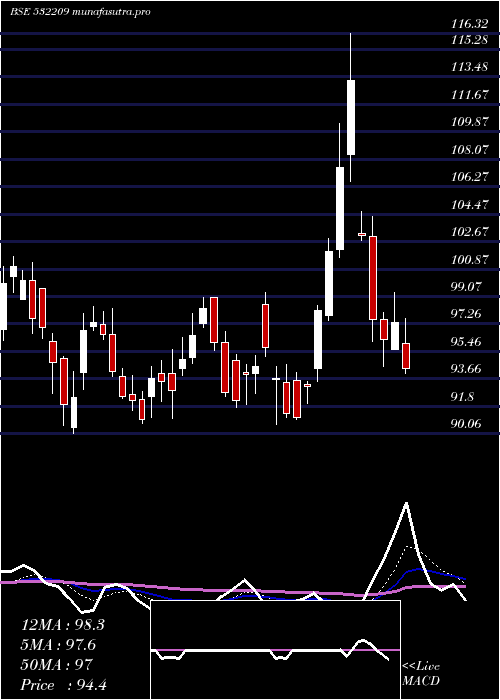Click the 90.06 price level label
Screen dimensions: 500x700
pos(467,423)
